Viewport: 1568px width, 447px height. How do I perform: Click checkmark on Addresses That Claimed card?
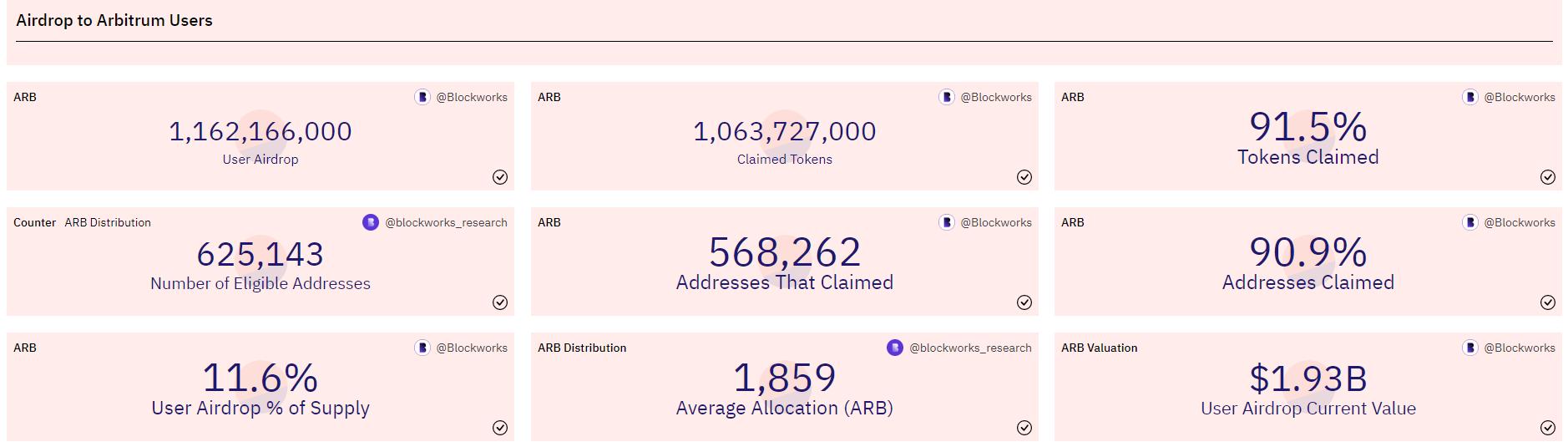pyautogui.click(x=1024, y=302)
